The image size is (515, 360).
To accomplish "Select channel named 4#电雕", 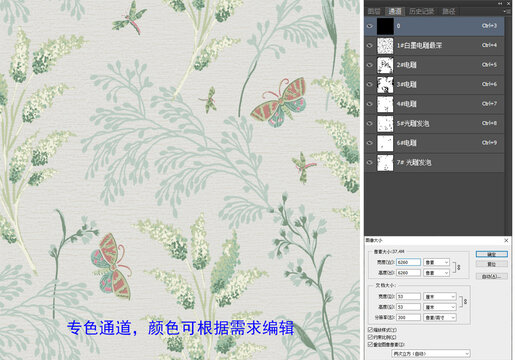I will pyautogui.click(x=406, y=104).
